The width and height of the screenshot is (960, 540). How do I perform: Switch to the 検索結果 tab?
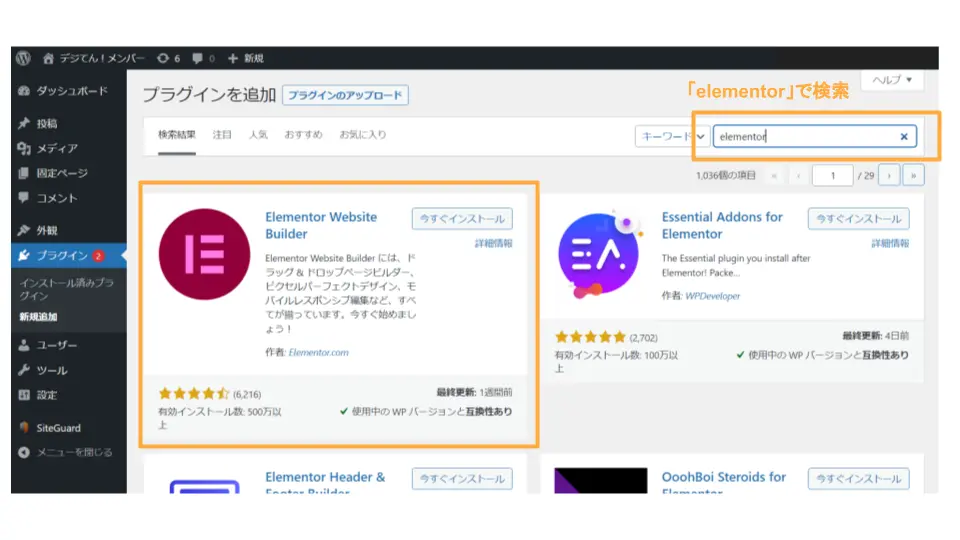(177, 135)
